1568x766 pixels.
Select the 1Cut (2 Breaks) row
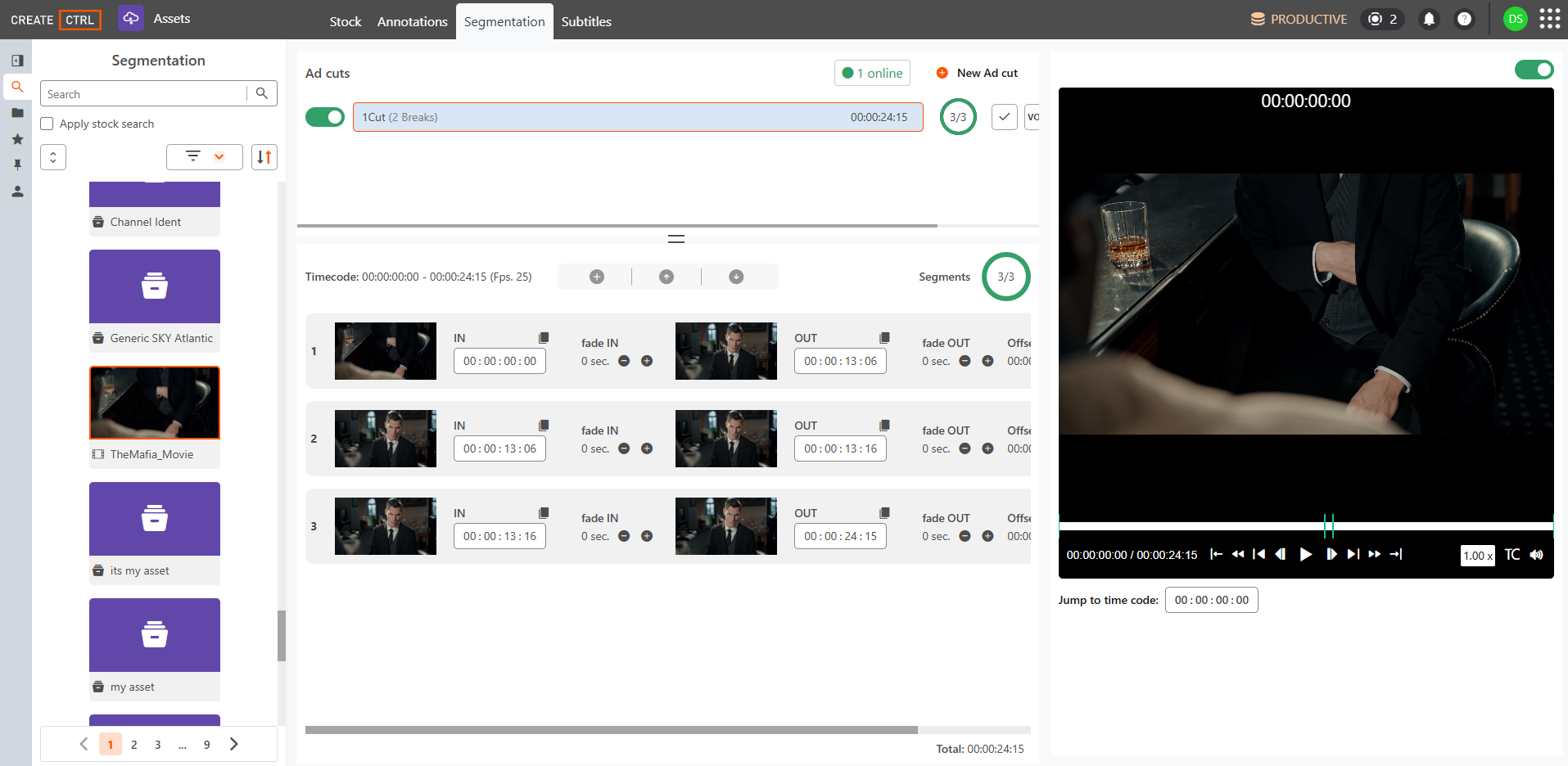pos(638,117)
